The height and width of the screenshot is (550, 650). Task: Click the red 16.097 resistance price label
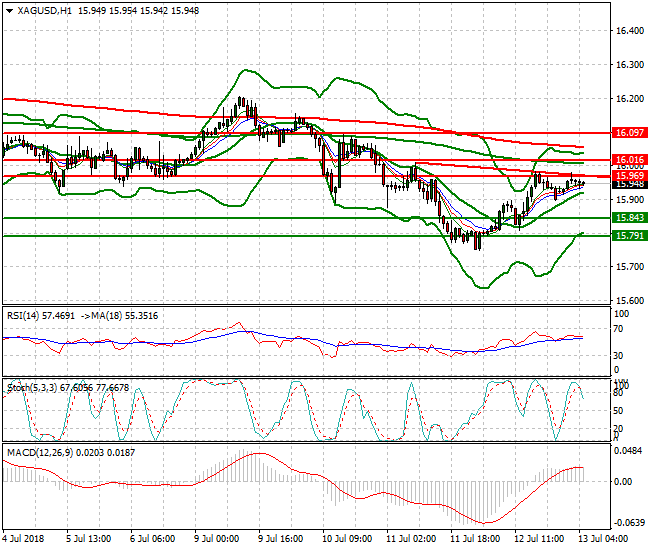coord(629,133)
